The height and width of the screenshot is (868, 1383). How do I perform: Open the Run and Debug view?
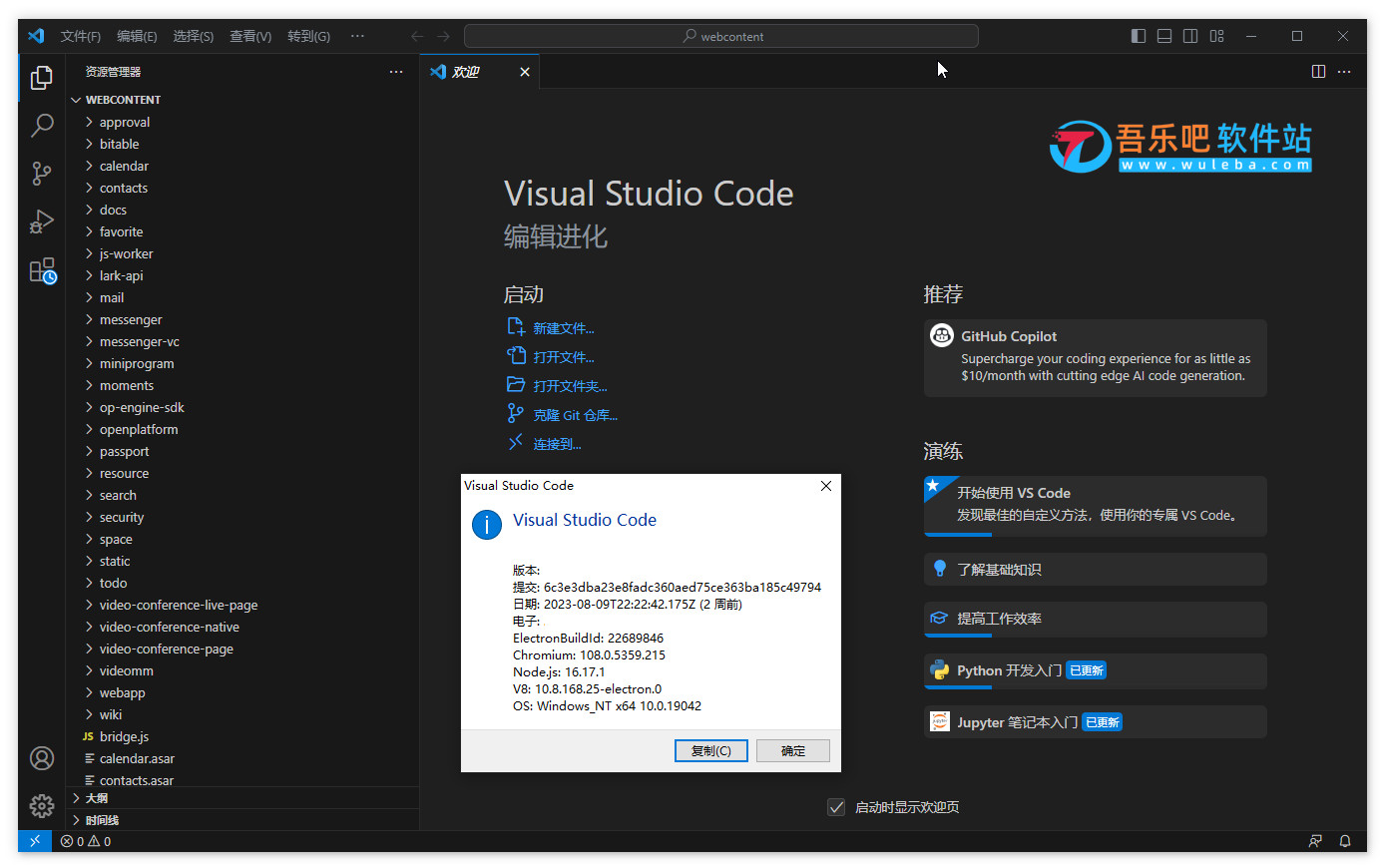coord(42,221)
